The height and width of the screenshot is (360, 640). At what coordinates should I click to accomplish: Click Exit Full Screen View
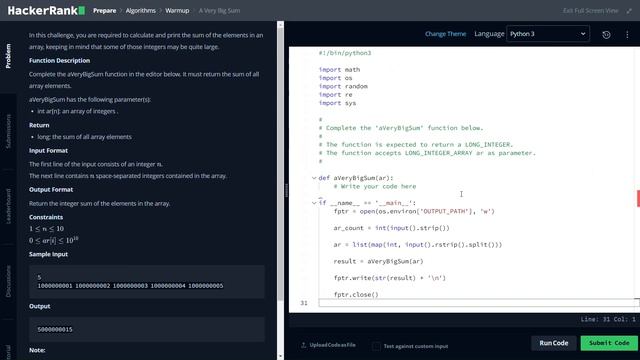click(x=590, y=11)
